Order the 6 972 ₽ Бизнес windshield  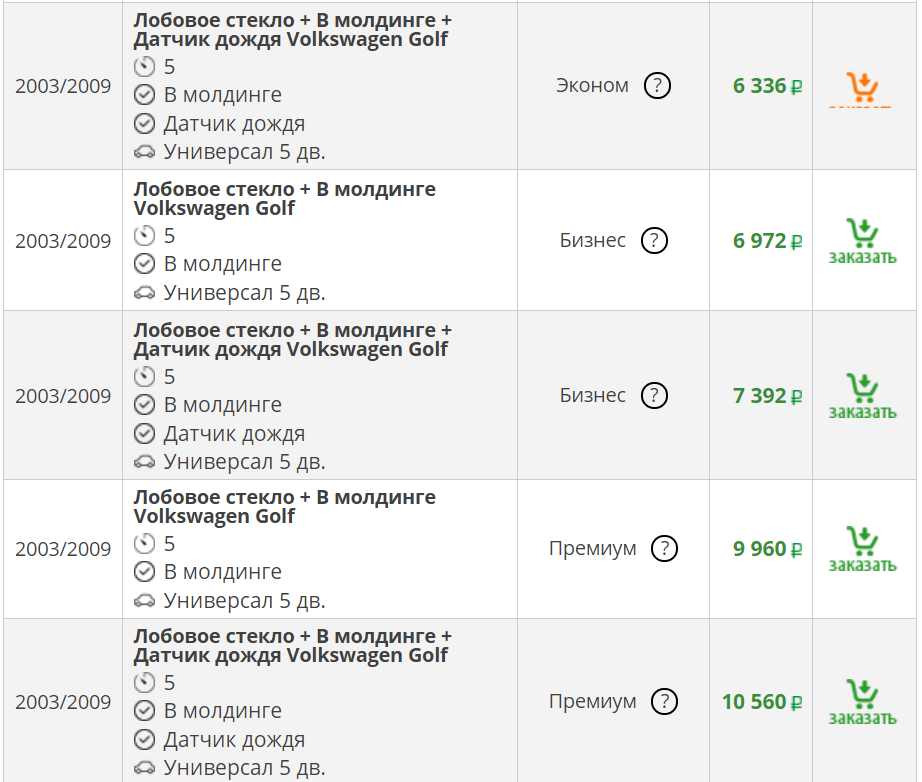(x=862, y=241)
